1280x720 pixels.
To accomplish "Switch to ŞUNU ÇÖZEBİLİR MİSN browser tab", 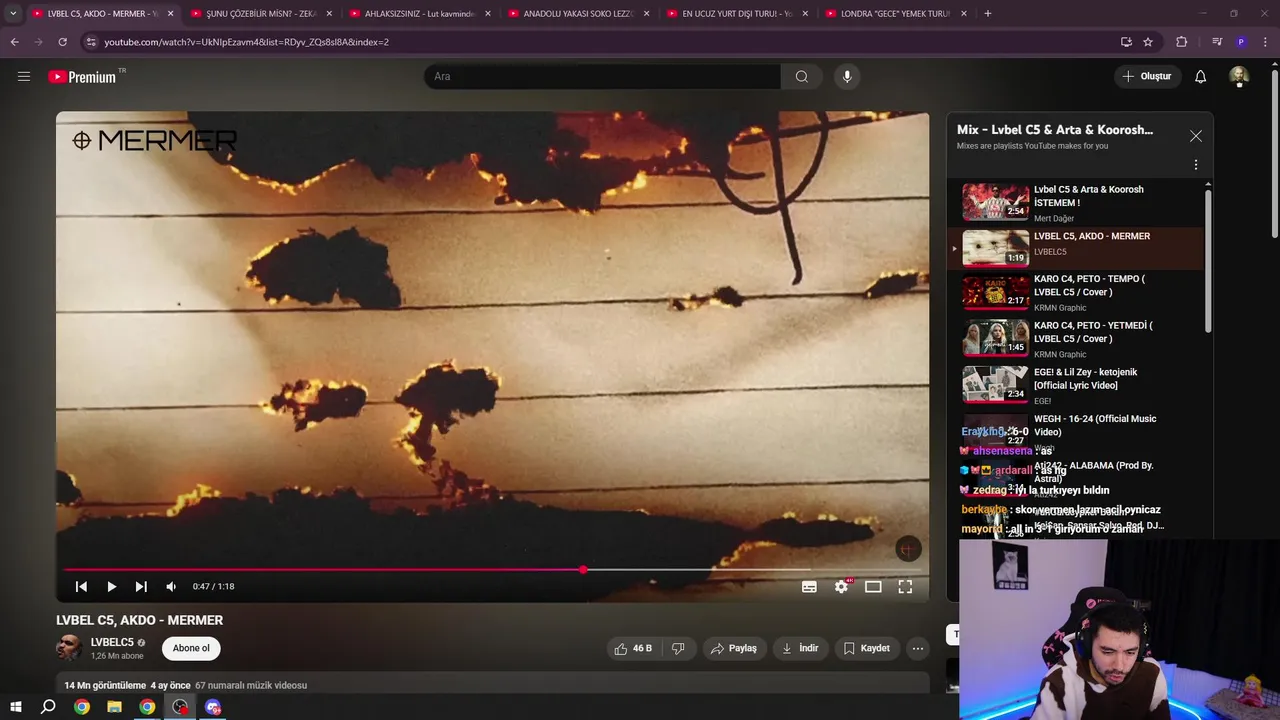I will (x=260, y=14).
